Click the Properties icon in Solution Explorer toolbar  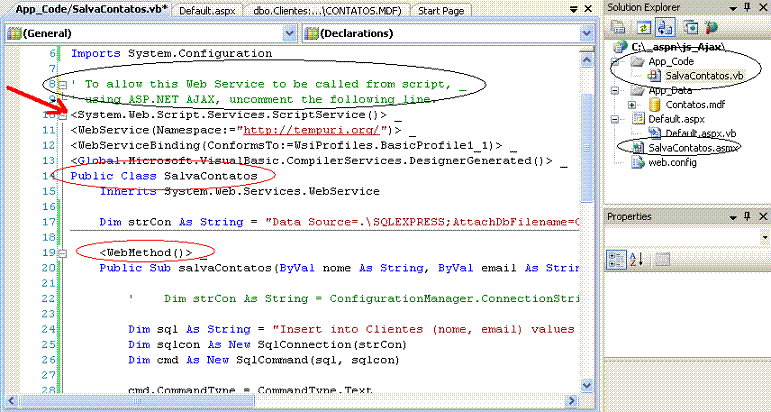point(618,27)
